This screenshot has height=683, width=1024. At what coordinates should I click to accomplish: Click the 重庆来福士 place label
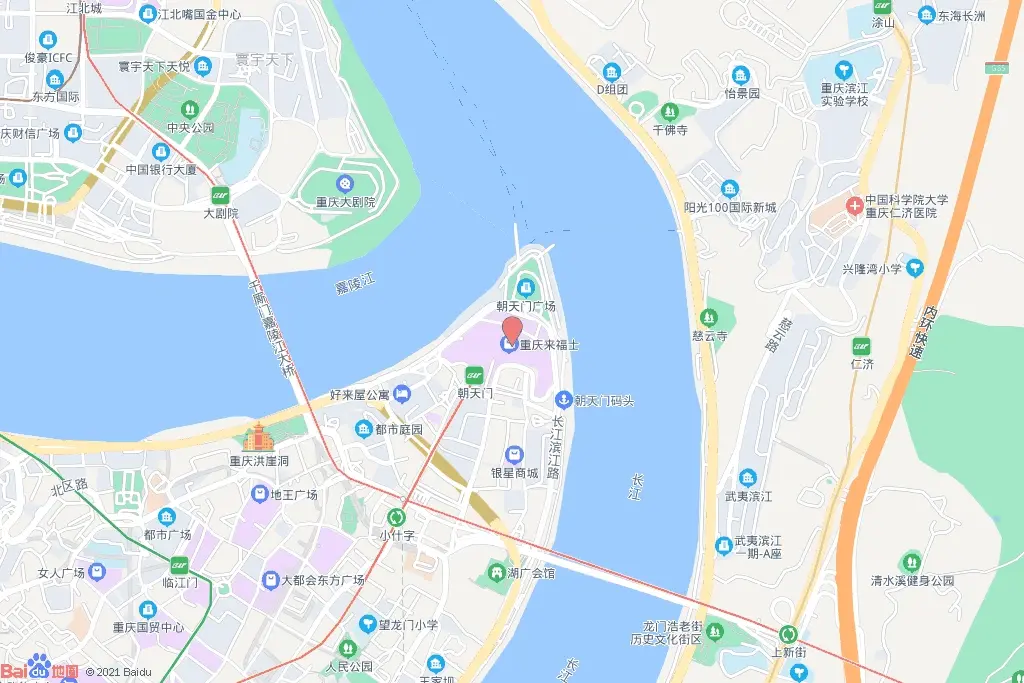click(x=549, y=344)
